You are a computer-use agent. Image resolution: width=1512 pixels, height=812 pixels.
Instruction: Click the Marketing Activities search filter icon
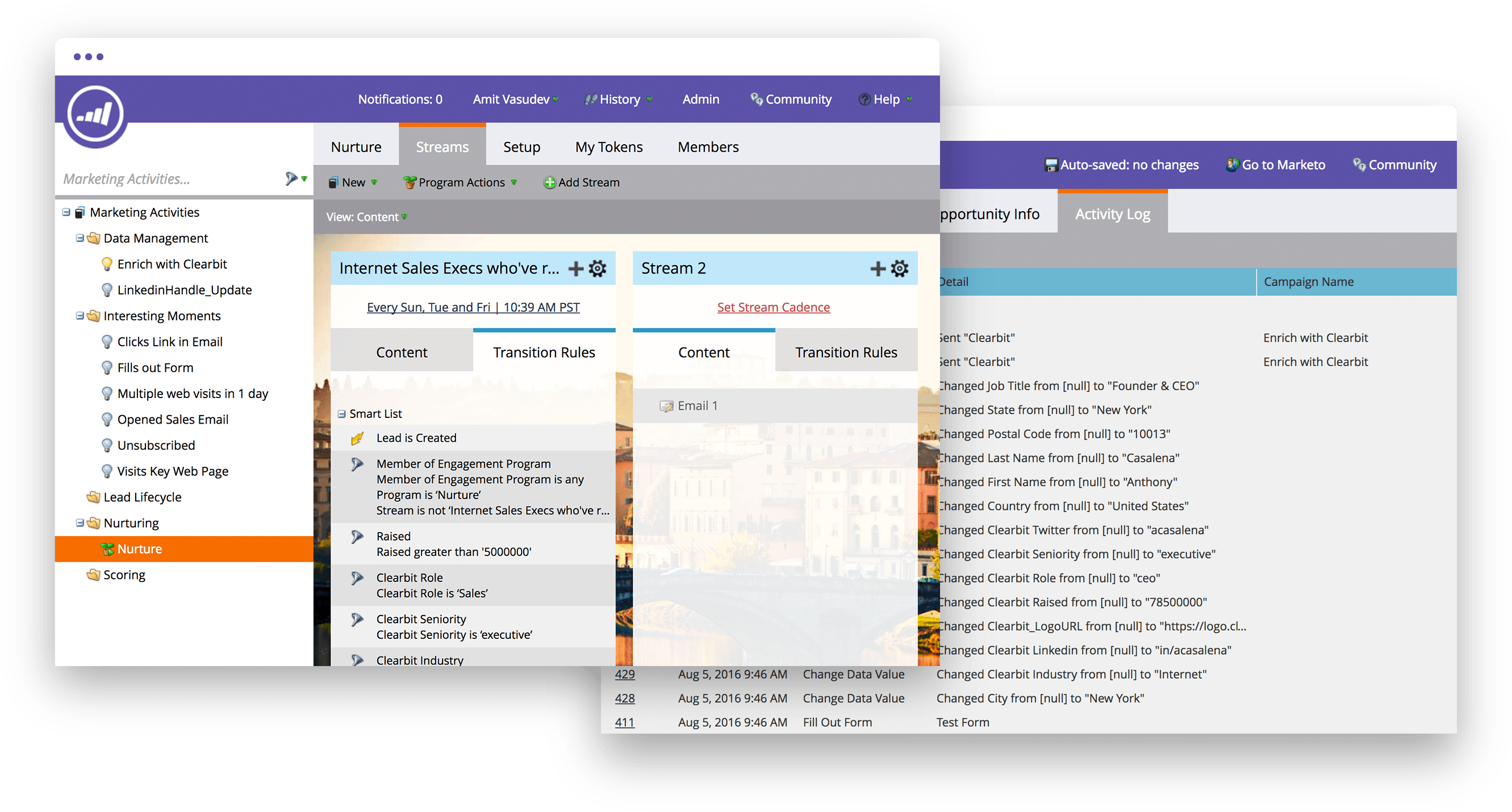tap(291, 178)
